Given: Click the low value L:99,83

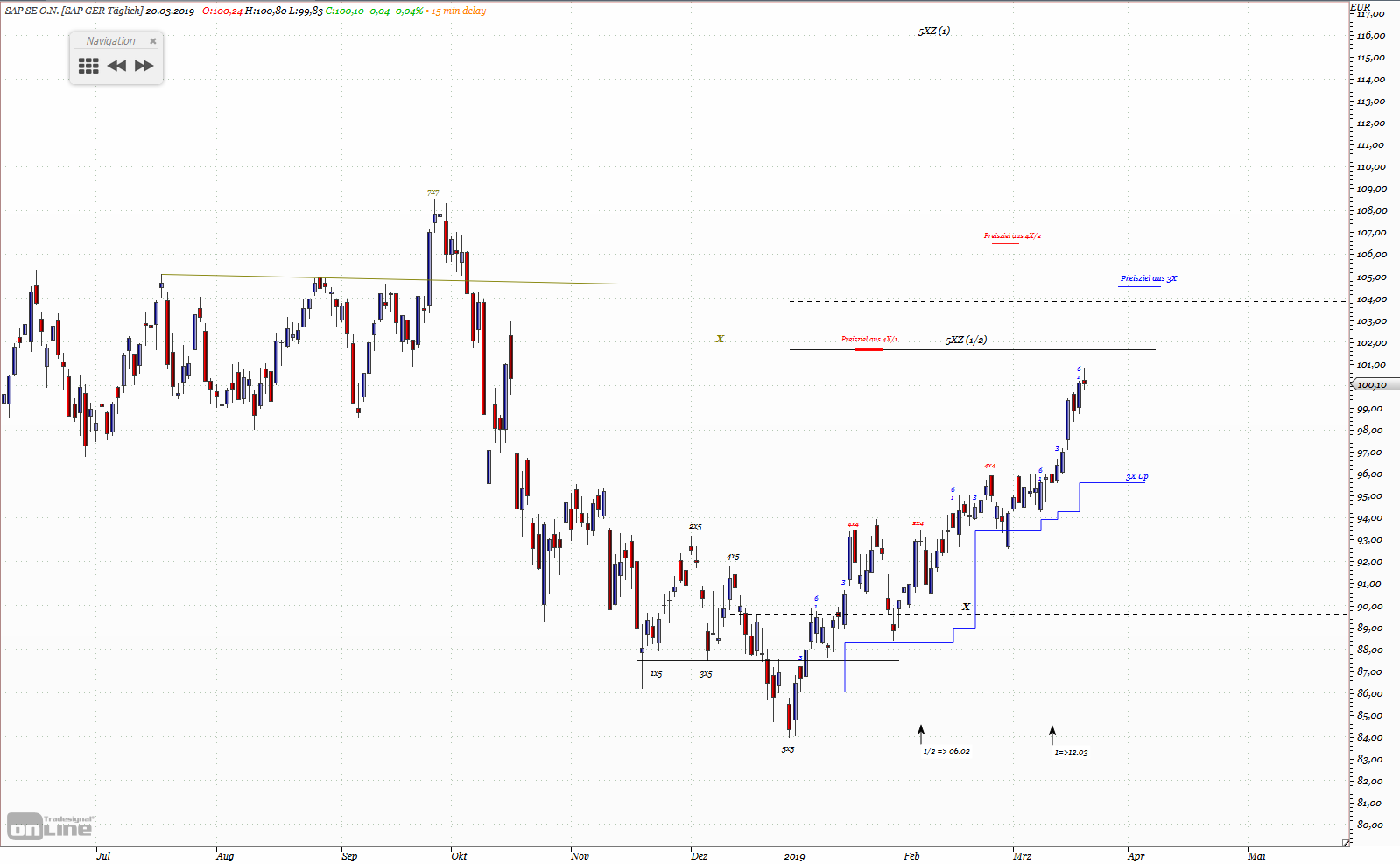Looking at the screenshot, I should coord(306,11).
